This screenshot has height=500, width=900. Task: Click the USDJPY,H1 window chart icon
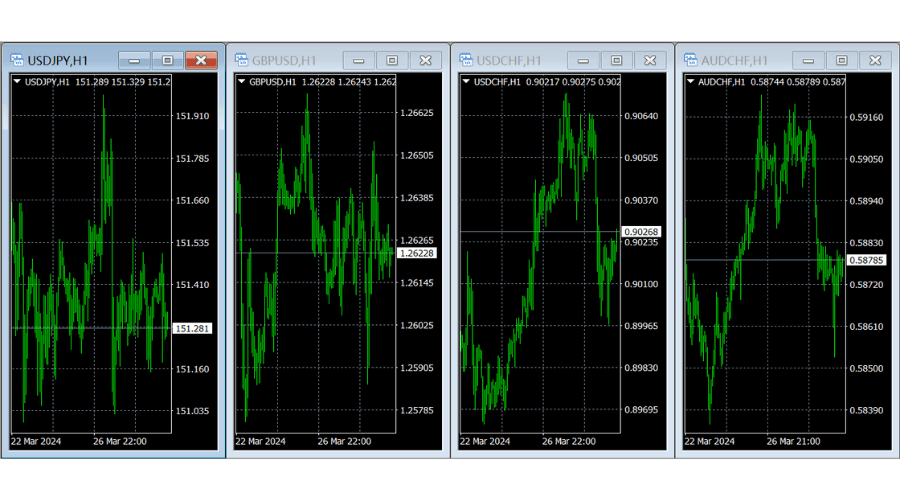(x=17, y=60)
